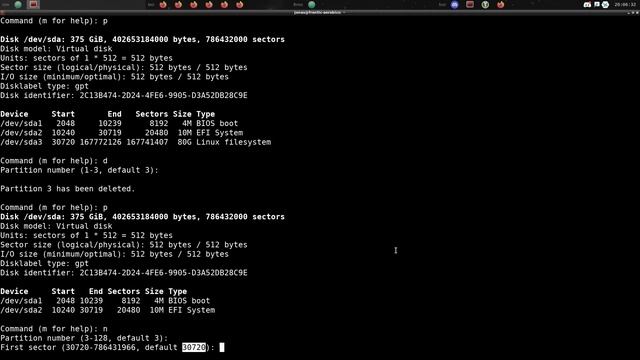
Task: Click the green circle icon at far left of taskbar
Action: tap(18, 4)
